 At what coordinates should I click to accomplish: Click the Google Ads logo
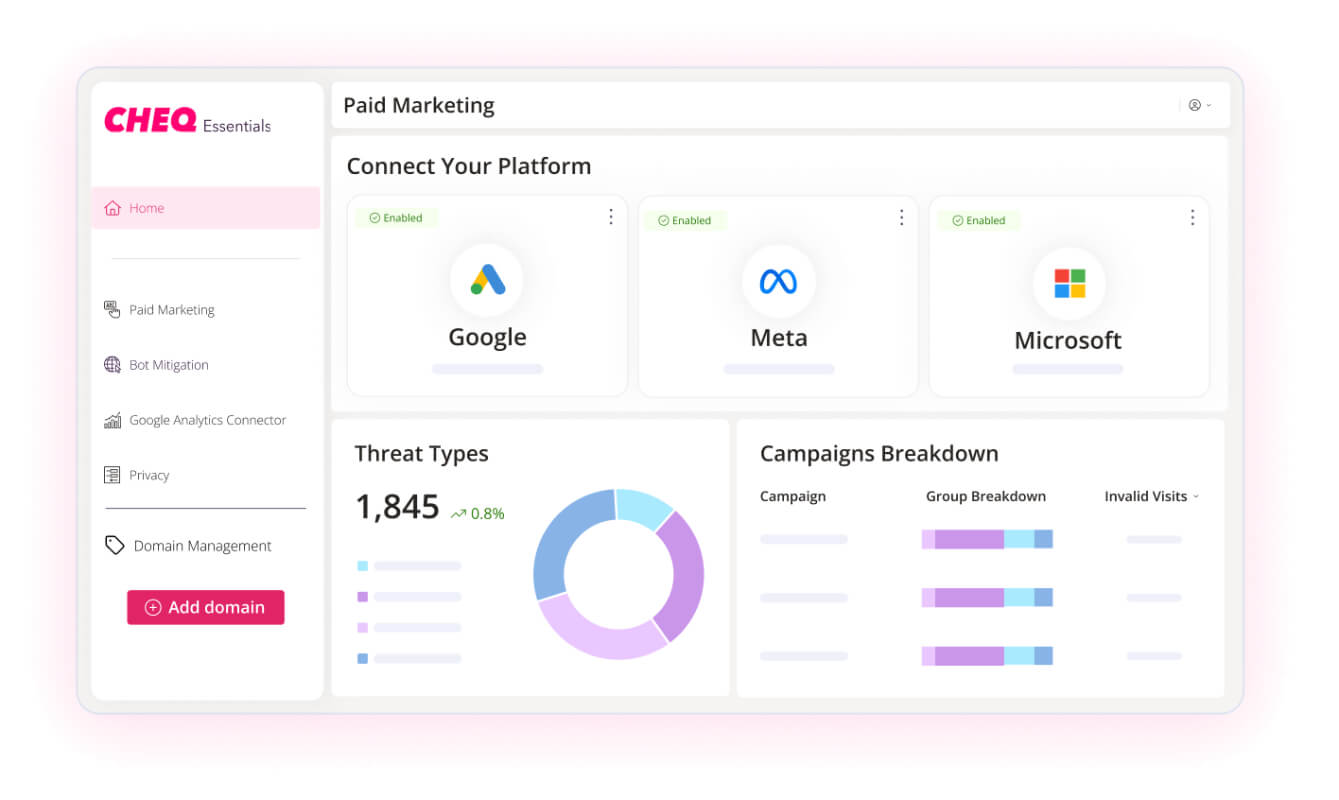coord(487,280)
